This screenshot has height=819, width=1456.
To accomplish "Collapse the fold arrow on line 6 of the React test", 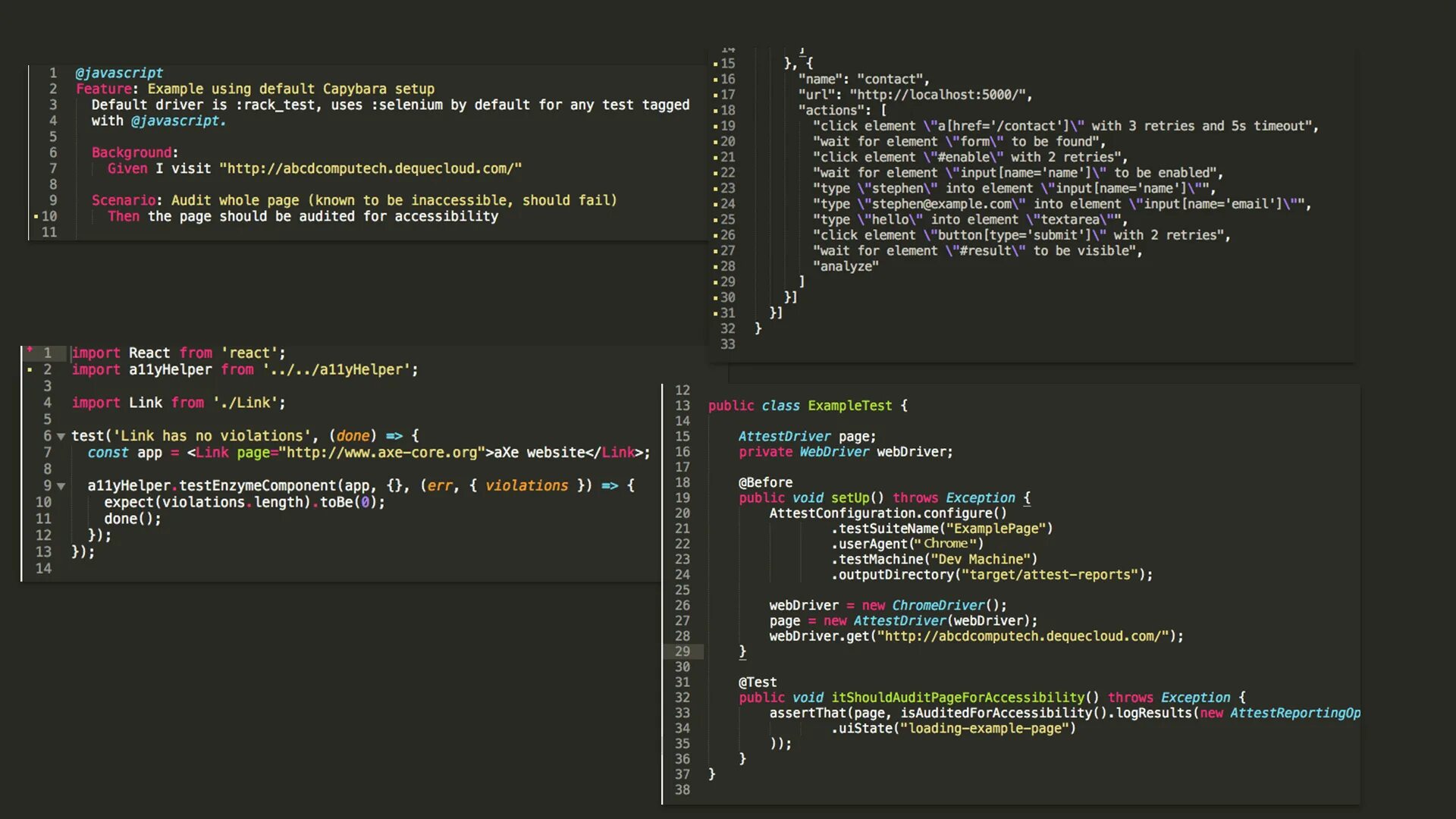I will click(61, 437).
